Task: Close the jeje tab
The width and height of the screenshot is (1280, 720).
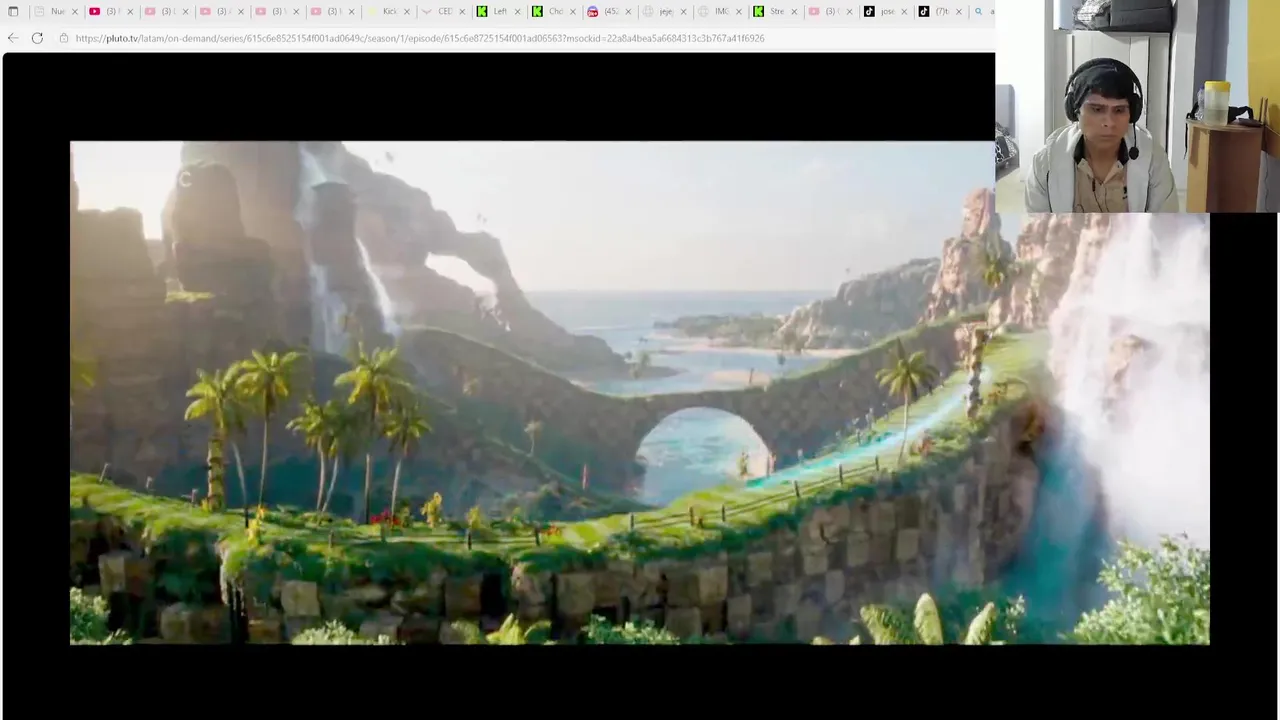Action: pos(683,11)
